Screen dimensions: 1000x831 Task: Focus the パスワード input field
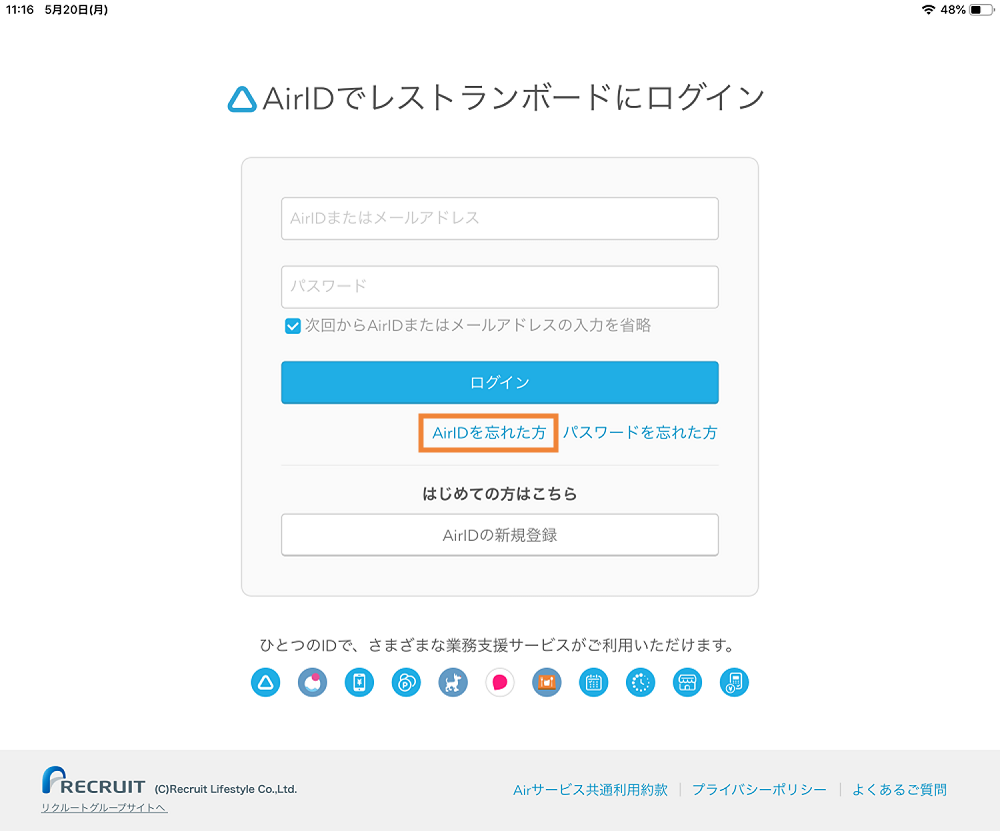(499, 286)
